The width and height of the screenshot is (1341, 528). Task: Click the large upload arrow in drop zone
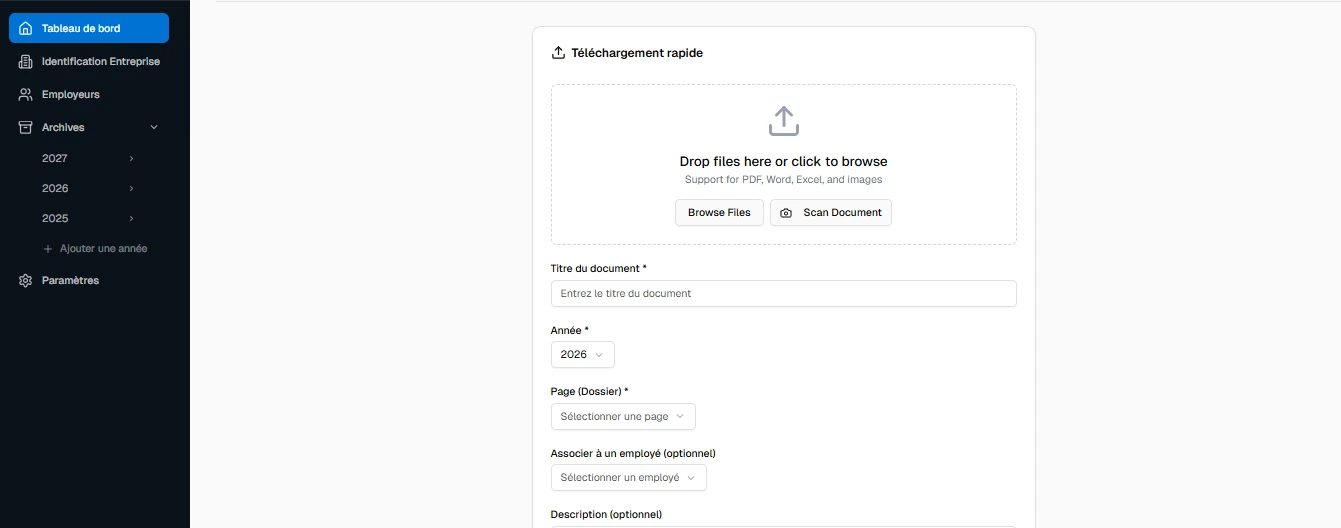coord(783,122)
